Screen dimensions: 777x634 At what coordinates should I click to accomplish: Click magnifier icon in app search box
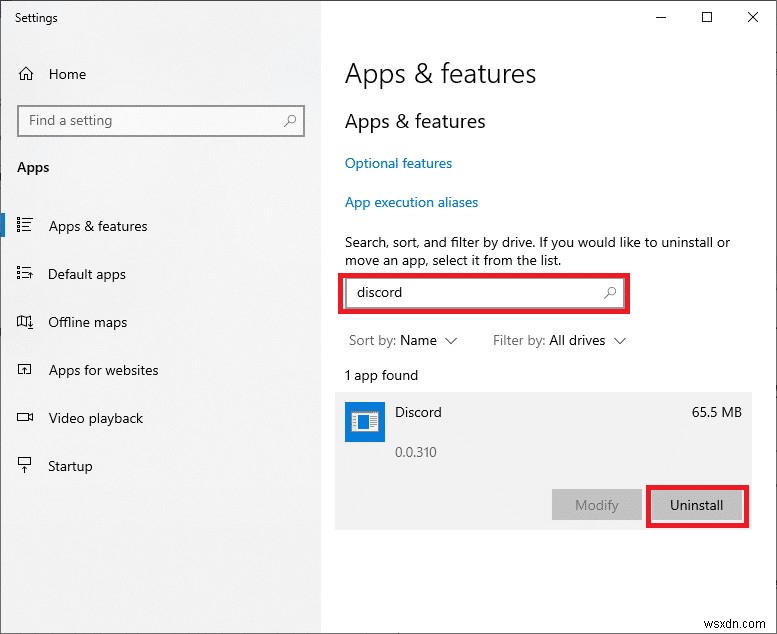(x=610, y=293)
